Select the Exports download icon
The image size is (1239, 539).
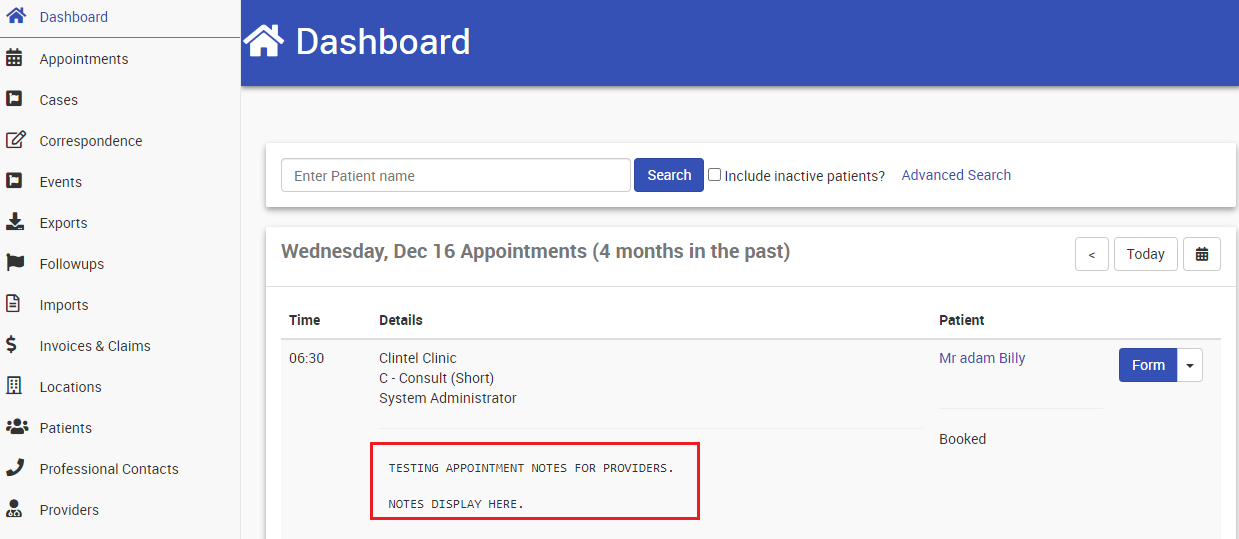tap(14, 222)
